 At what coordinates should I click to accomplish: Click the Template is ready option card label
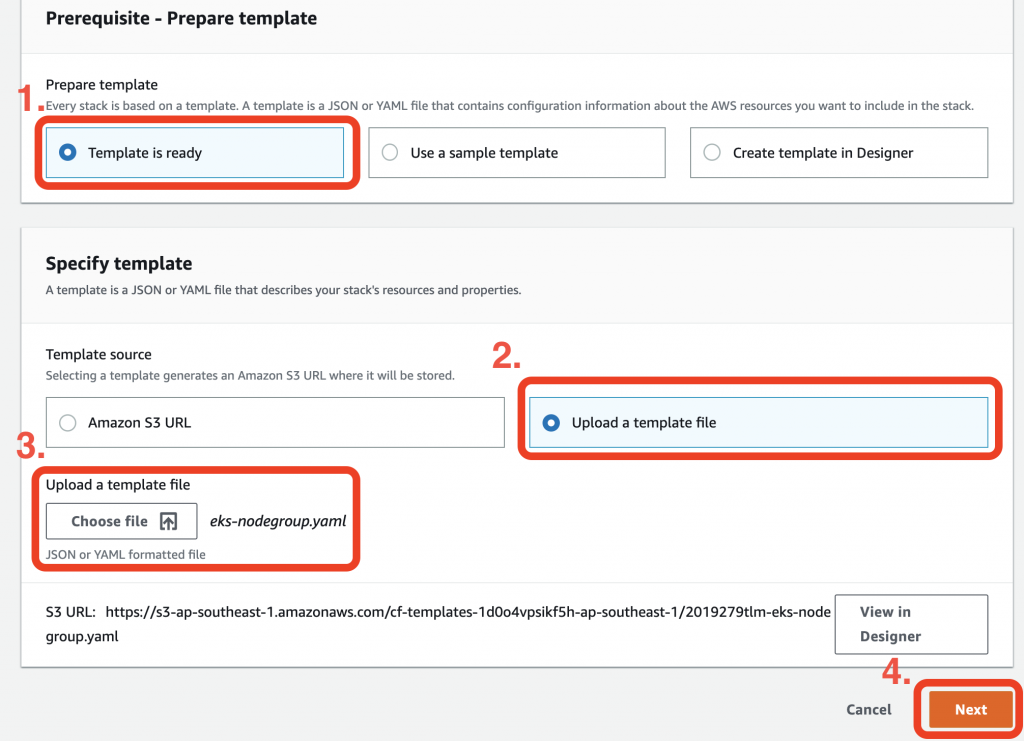click(145, 153)
